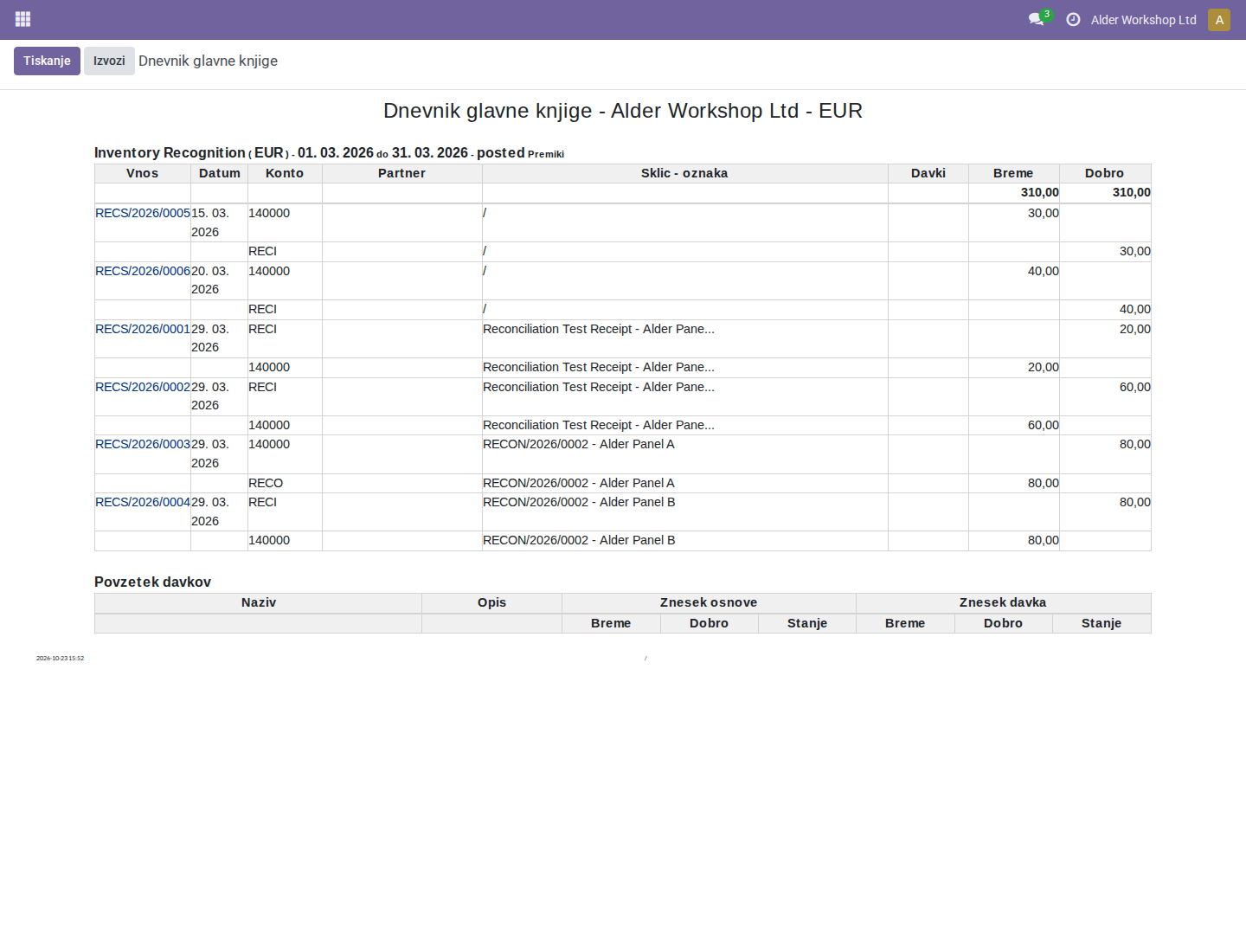Screen dimensions: 1246x952
Task: Open journal entry RECS/2026/0002
Action: pyautogui.click(x=143, y=387)
